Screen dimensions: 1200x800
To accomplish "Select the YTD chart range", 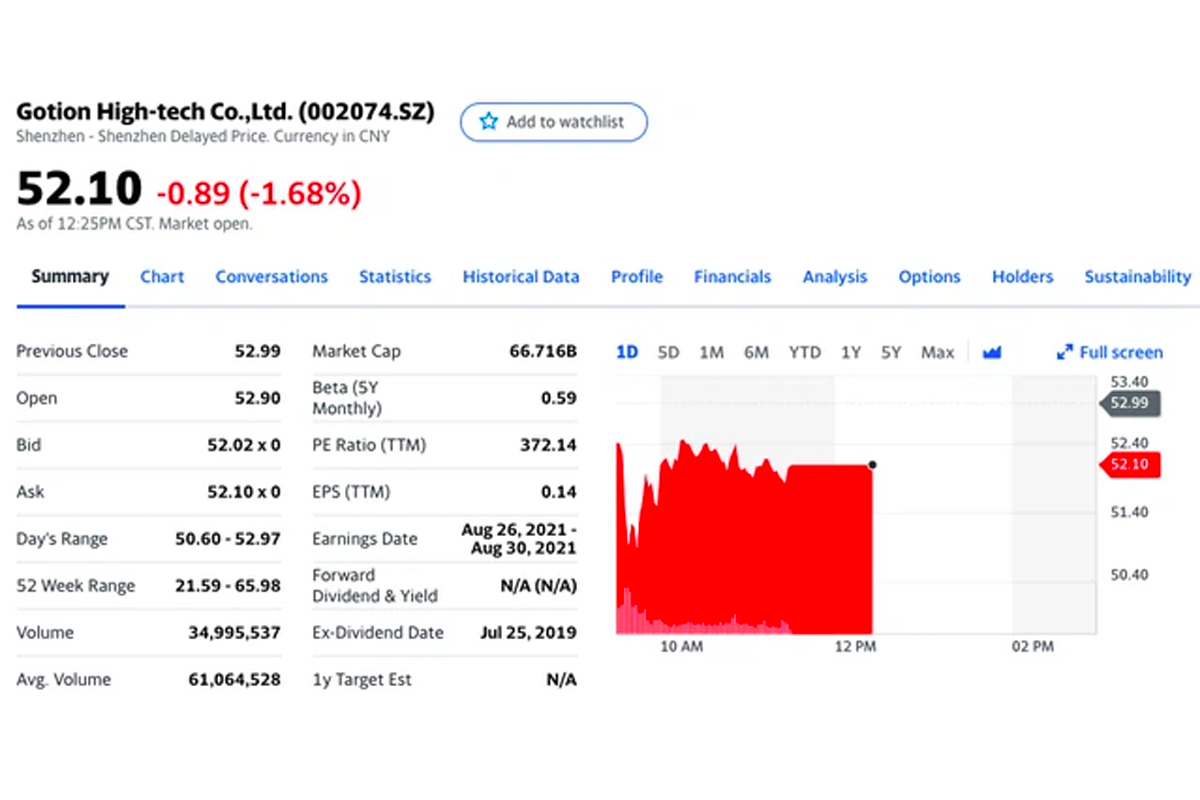I will (x=805, y=352).
